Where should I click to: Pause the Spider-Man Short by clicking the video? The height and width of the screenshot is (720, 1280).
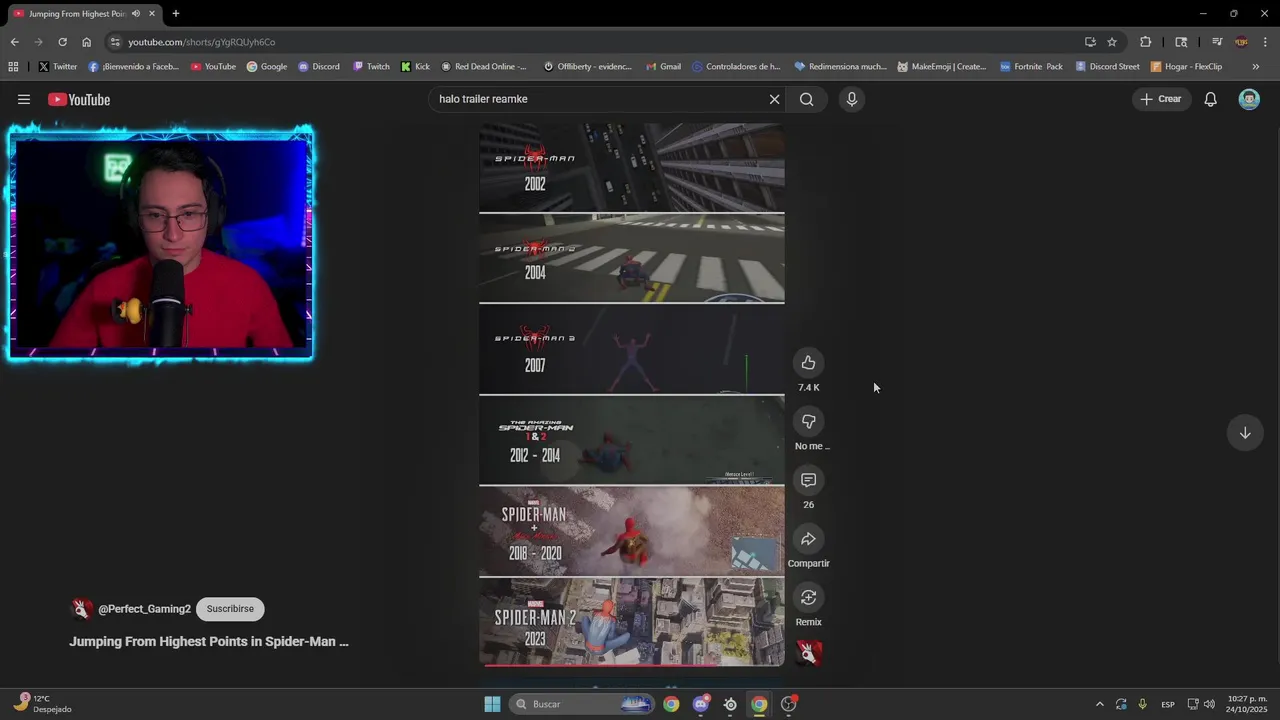point(632,394)
